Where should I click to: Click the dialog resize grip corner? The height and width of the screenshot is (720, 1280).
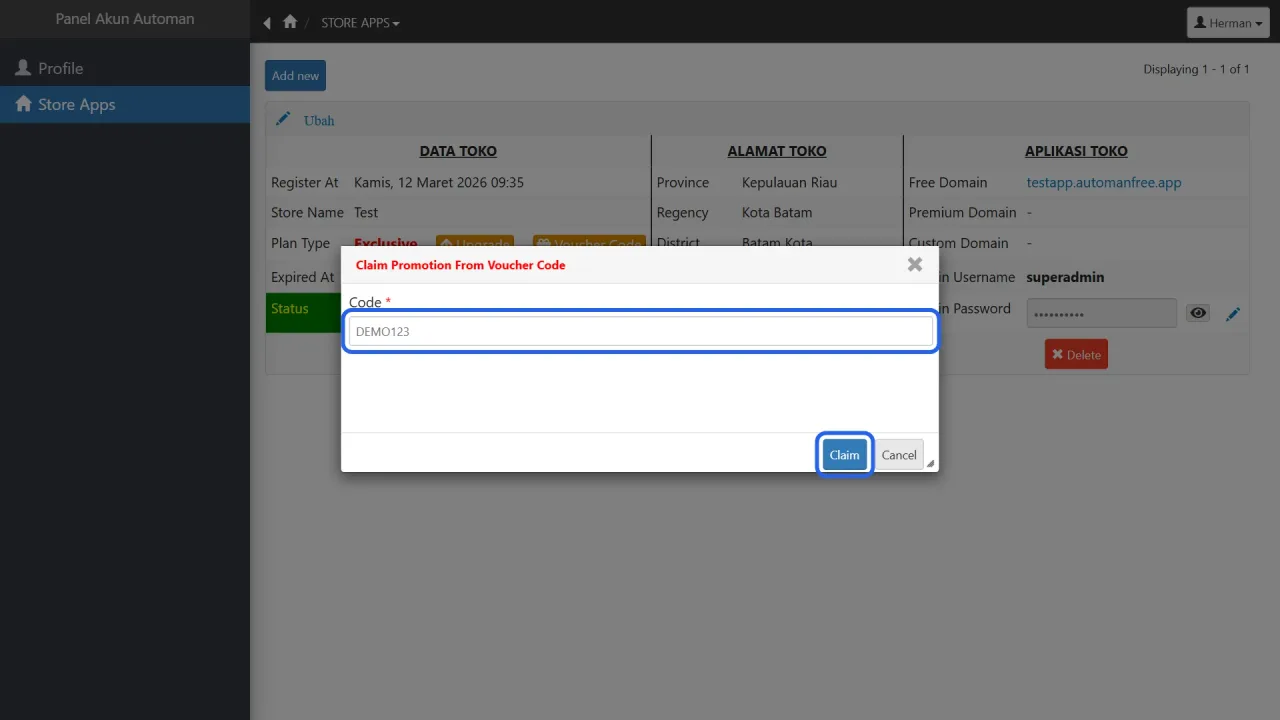click(931, 464)
